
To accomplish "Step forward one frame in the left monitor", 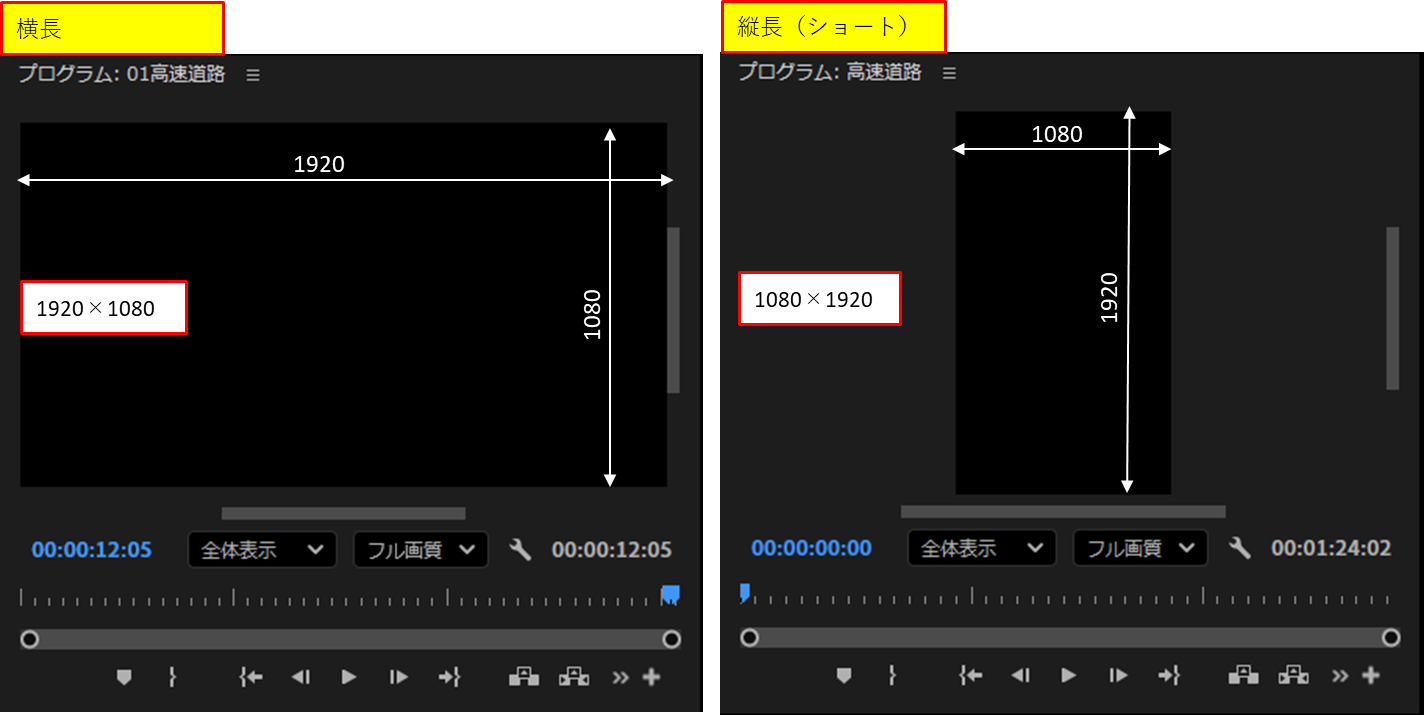I will pyautogui.click(x=397, y=677).
